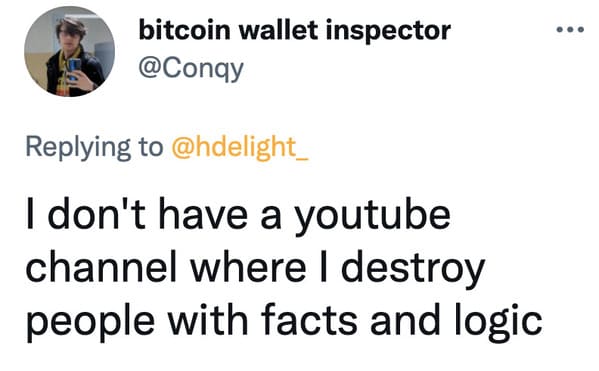Open the three-dot more options menu

click(570, 29)
